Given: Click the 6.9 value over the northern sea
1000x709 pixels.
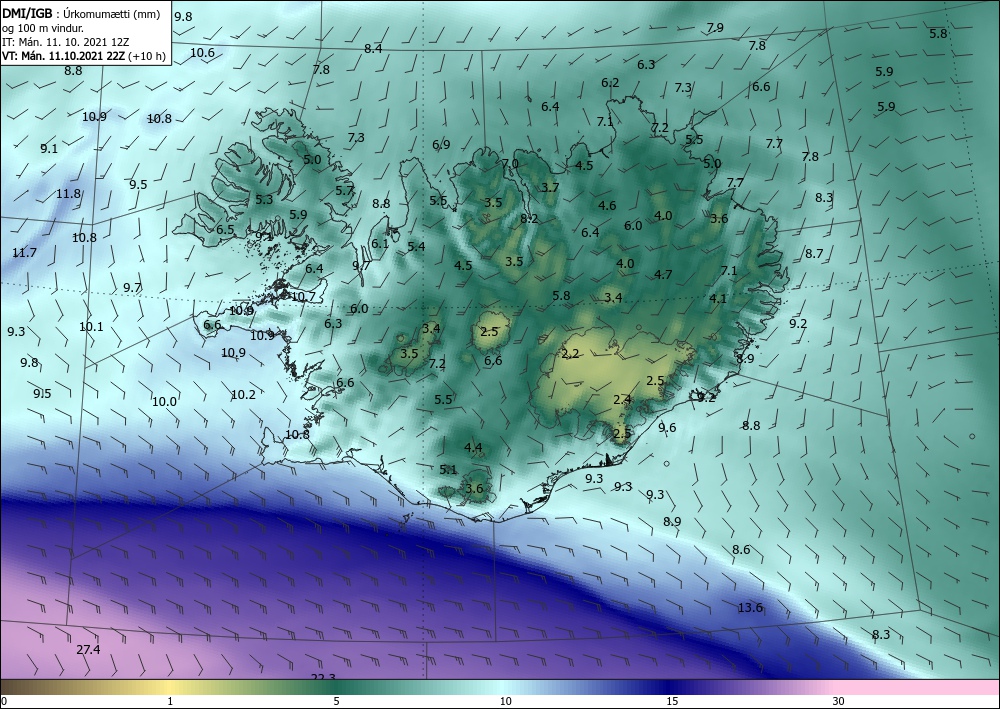Looking at the screenshot, I should 441,145.
